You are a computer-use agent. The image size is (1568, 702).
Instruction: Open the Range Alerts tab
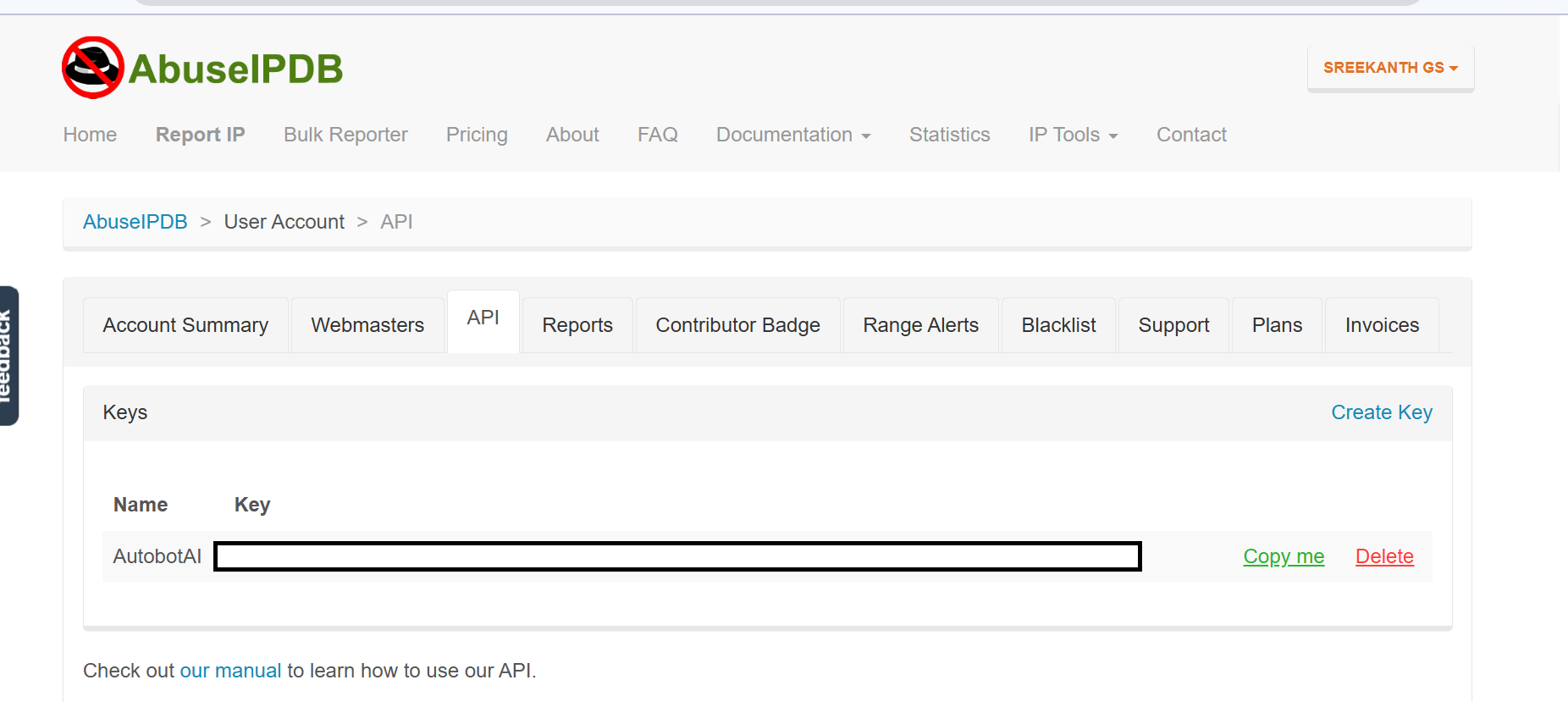point(920,325)
